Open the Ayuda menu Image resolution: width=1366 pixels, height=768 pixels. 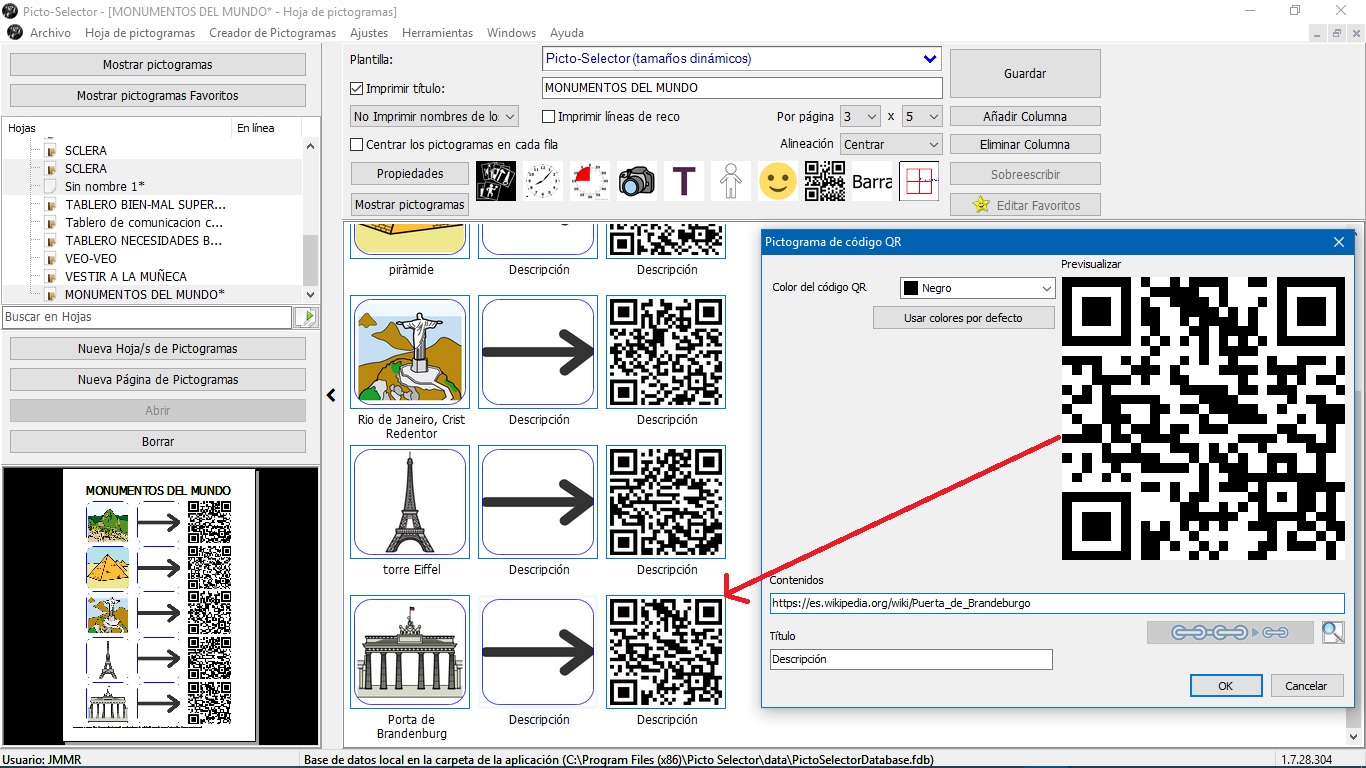click(x=567, y=33)
